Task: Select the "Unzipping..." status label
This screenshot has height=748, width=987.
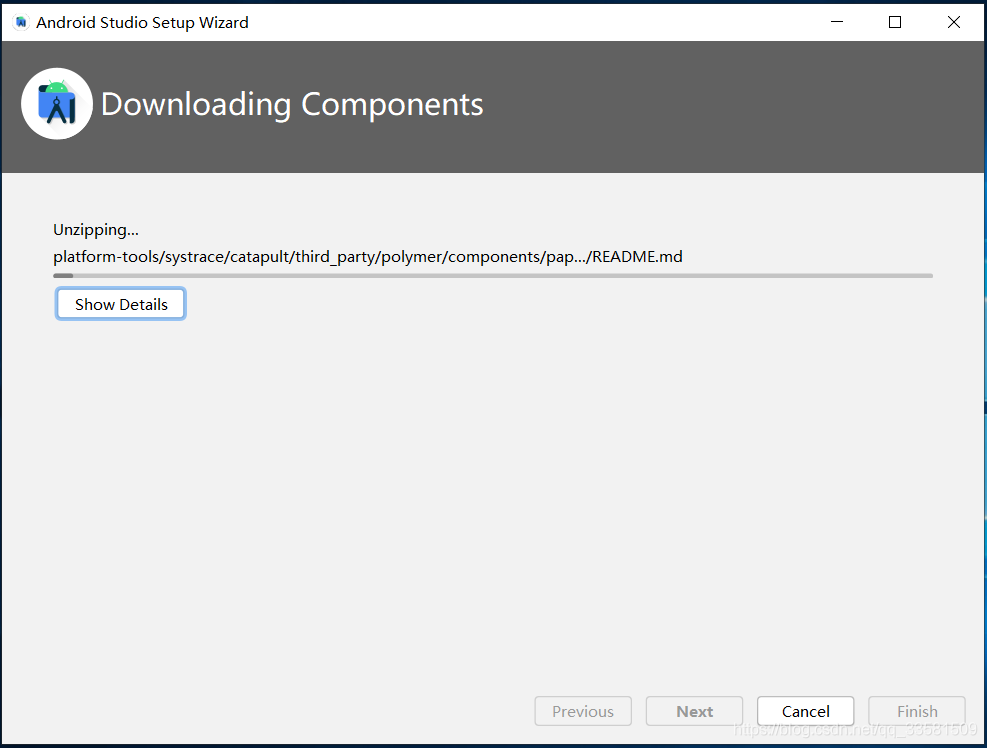Action: point(96,230)
